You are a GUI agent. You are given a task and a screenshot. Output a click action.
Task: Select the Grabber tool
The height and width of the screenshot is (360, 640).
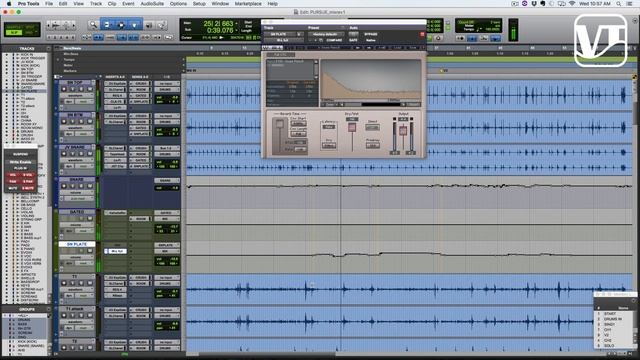134,25
